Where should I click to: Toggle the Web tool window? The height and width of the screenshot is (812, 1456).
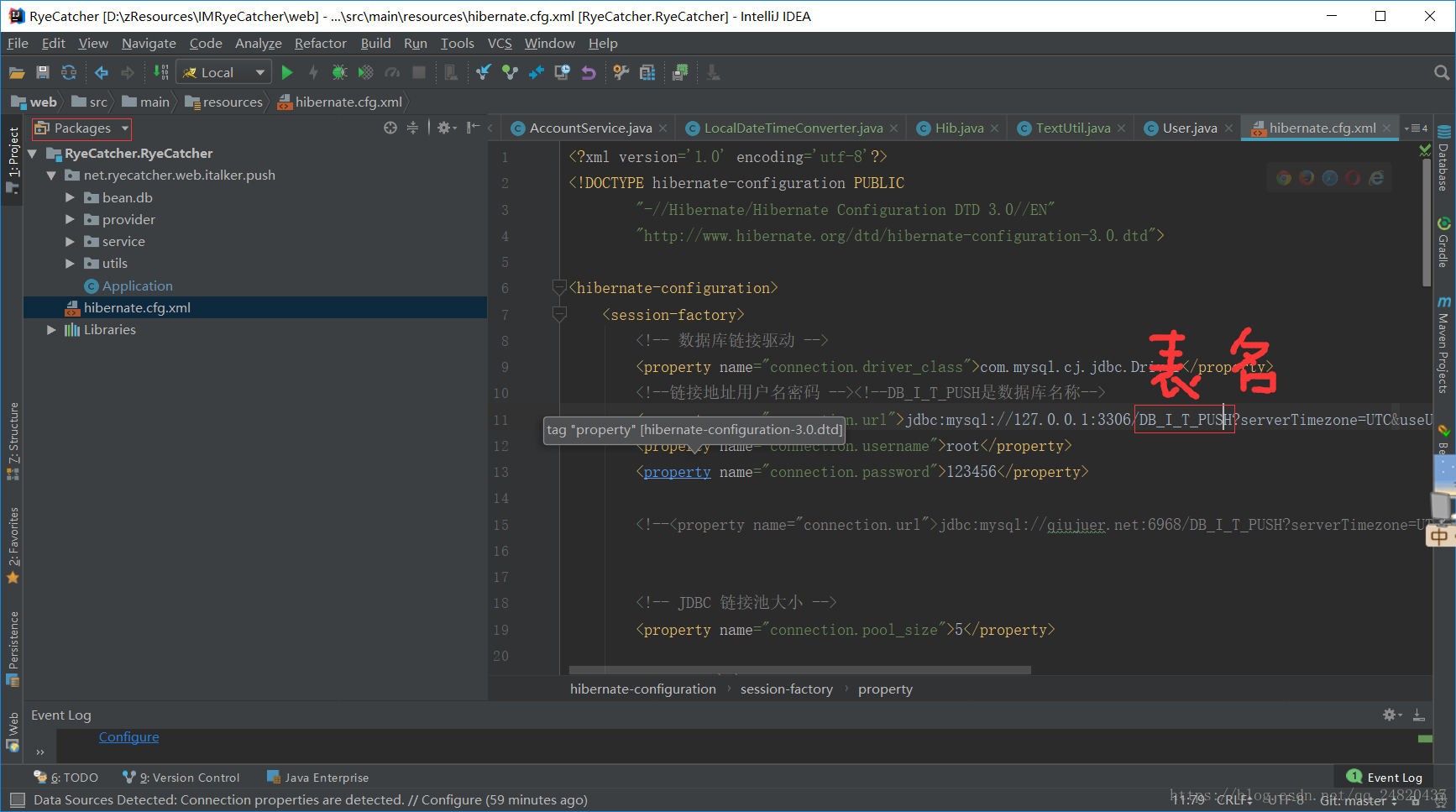[x=13, y=732]
